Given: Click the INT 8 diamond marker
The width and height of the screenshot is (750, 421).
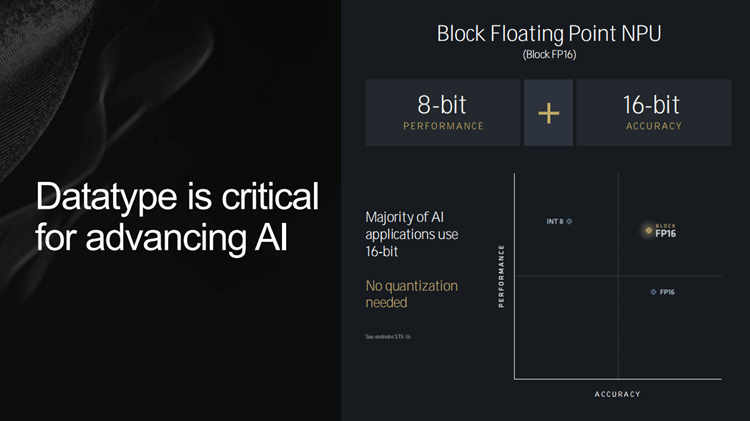Looking at the screenshot, I should pos(569,221).
